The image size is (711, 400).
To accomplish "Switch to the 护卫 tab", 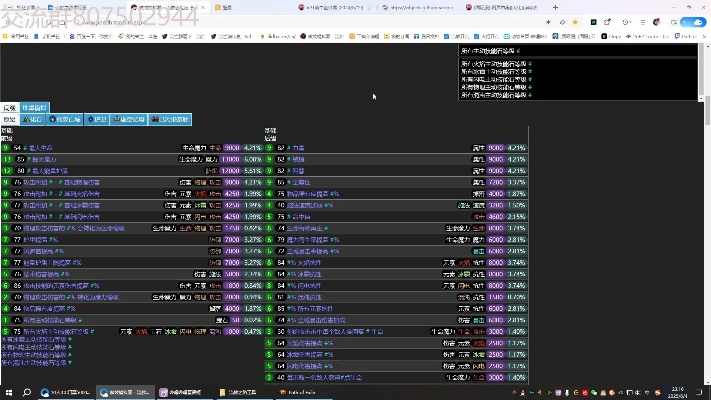I will point(98,119).
